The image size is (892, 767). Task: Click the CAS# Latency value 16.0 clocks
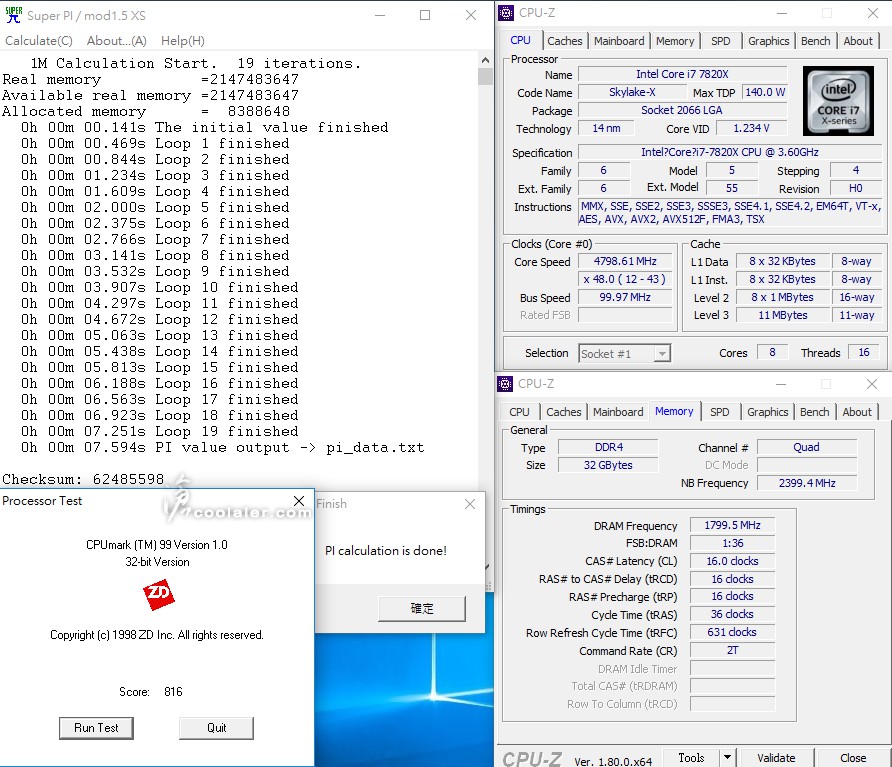(732, 561)
